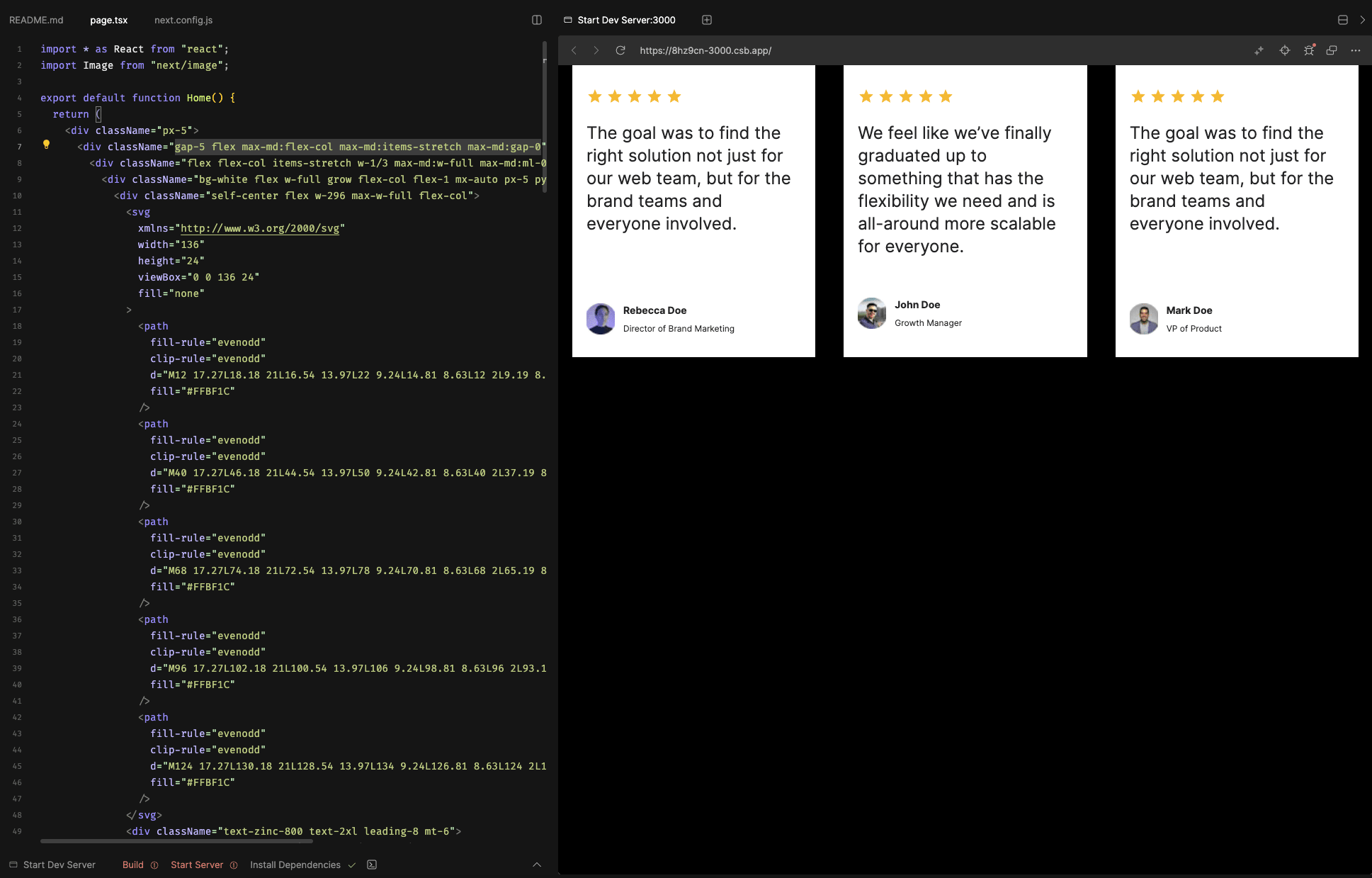This screenshot has width=1372, height=878.
Task: Open the preview three-dots more menu
Action: [x=1355, y=50]
